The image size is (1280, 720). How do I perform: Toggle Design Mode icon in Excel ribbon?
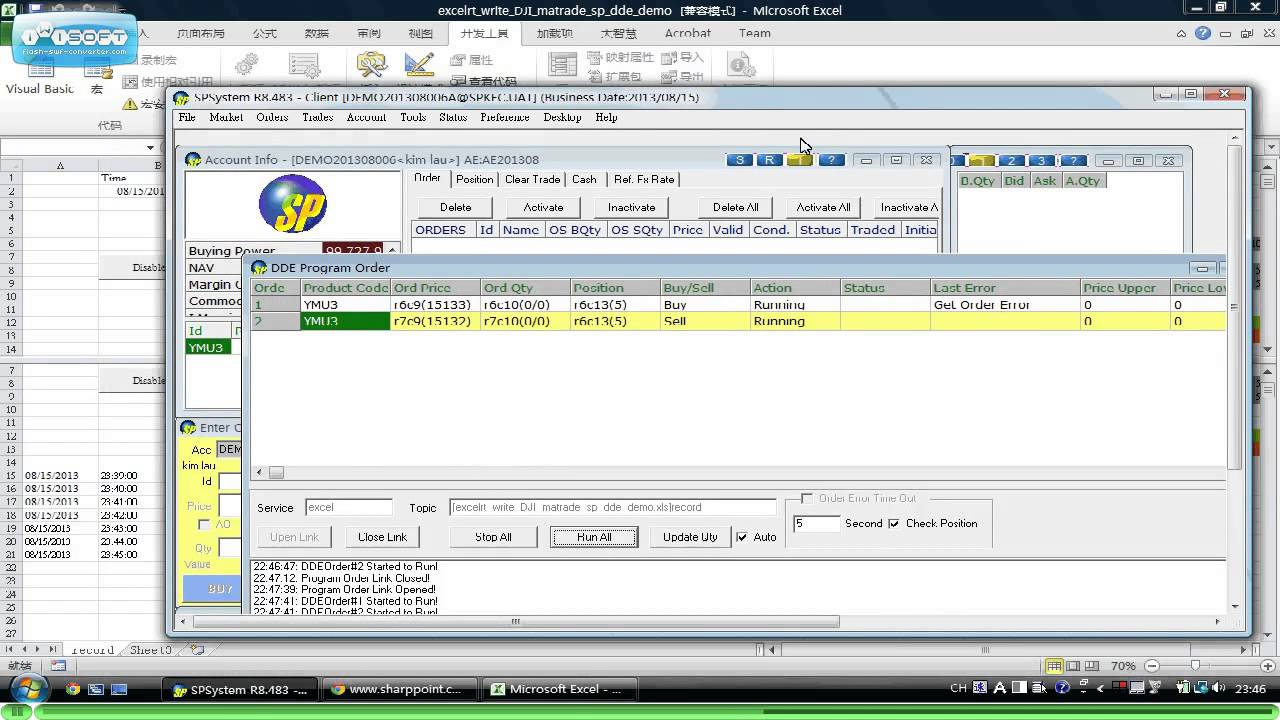tap(419, 66)
